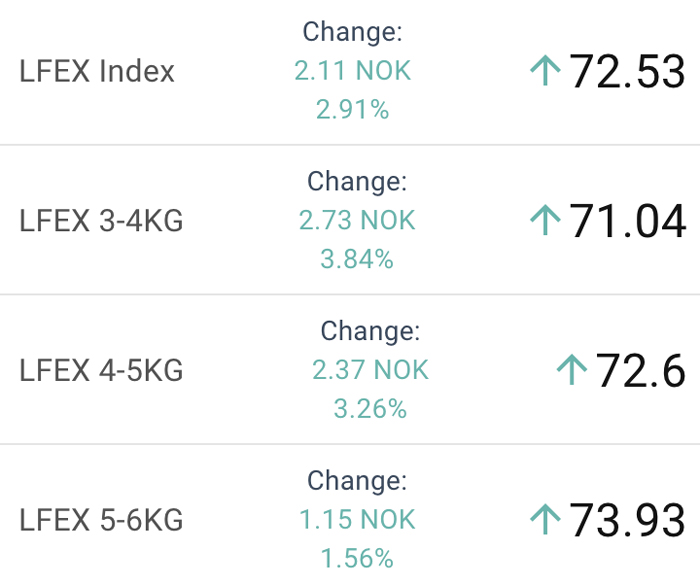The width and height of the screenshot is (700, 585).
Task: Click the 73.93 price value
Action: point(627,520)
